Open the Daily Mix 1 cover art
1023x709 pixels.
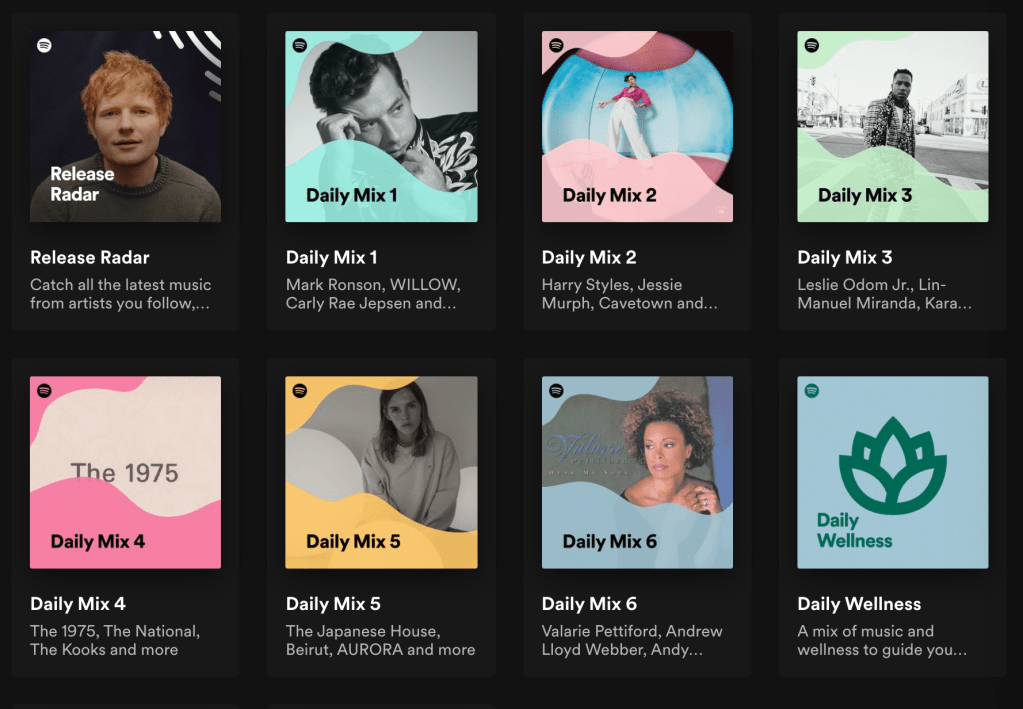381,126
